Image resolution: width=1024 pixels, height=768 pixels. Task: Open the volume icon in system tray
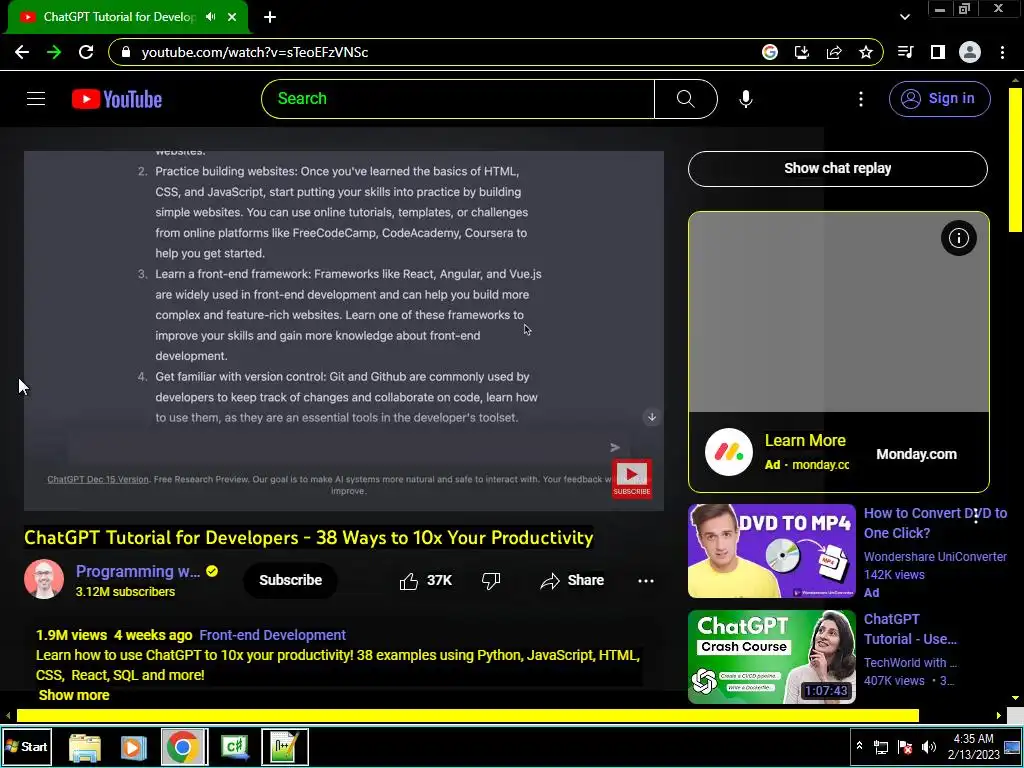coord(929,746)
